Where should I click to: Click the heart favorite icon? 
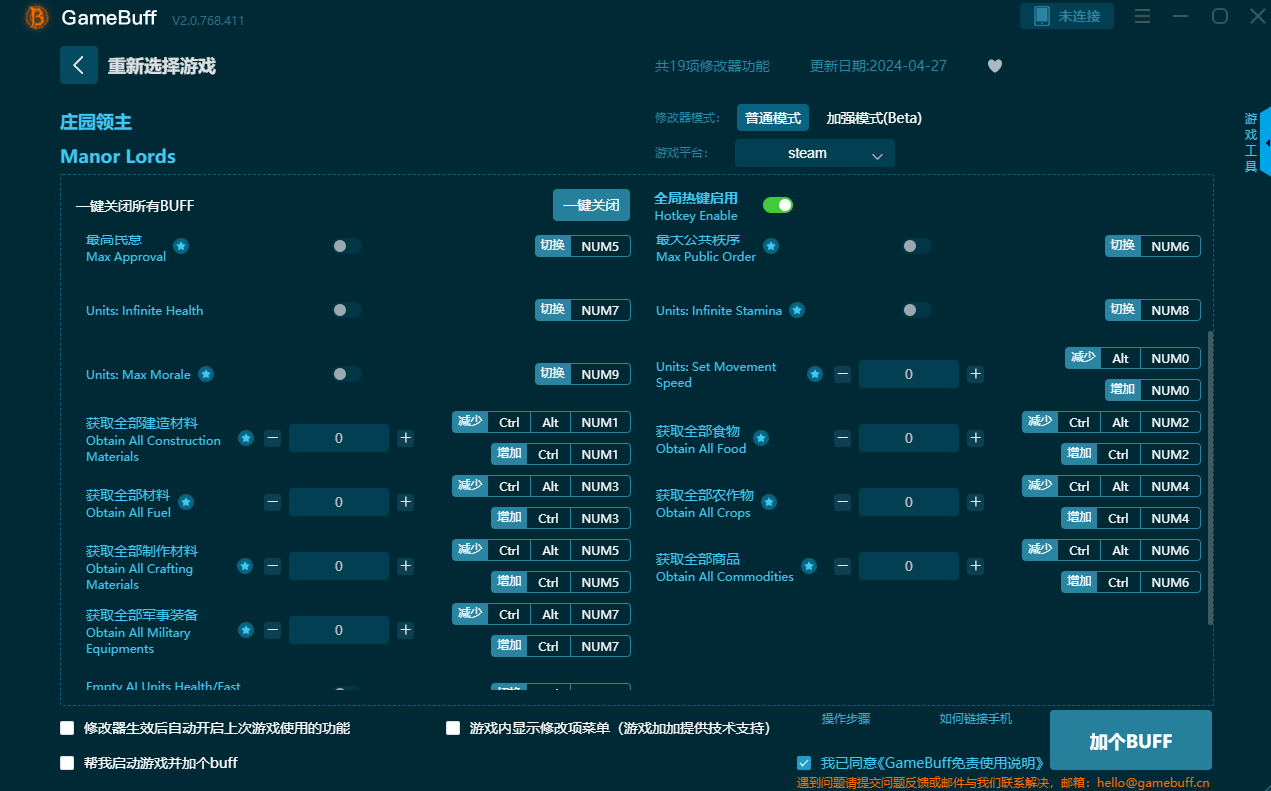pyautogui.click(x=995, y=66)
